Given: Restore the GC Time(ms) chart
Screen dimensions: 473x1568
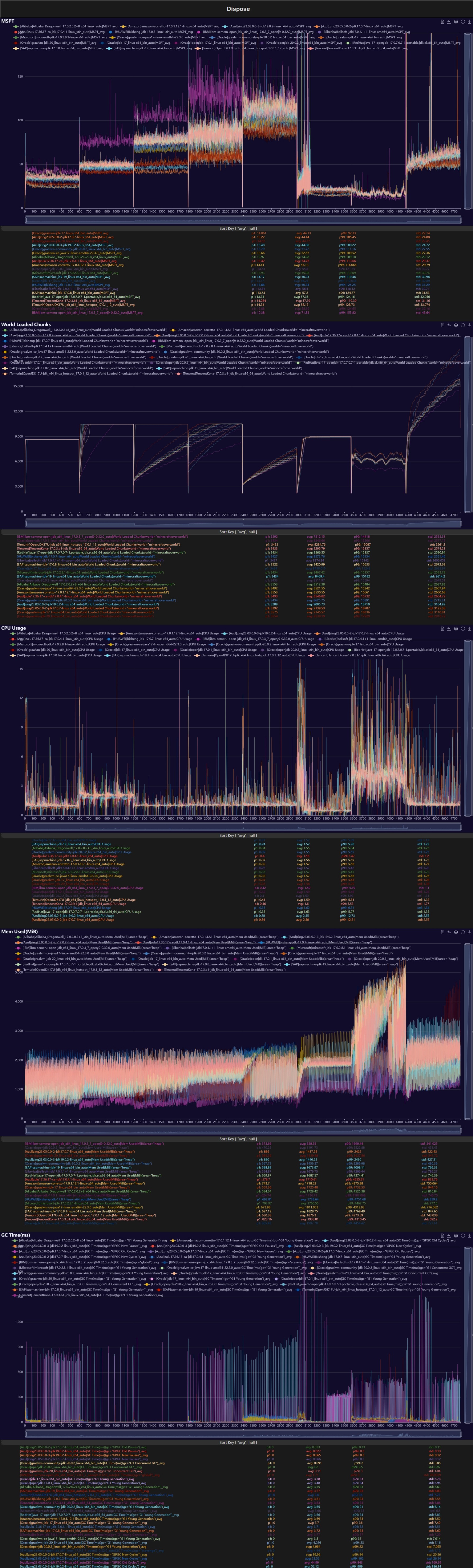Looking at the screenshot, I should [463, 1236].
